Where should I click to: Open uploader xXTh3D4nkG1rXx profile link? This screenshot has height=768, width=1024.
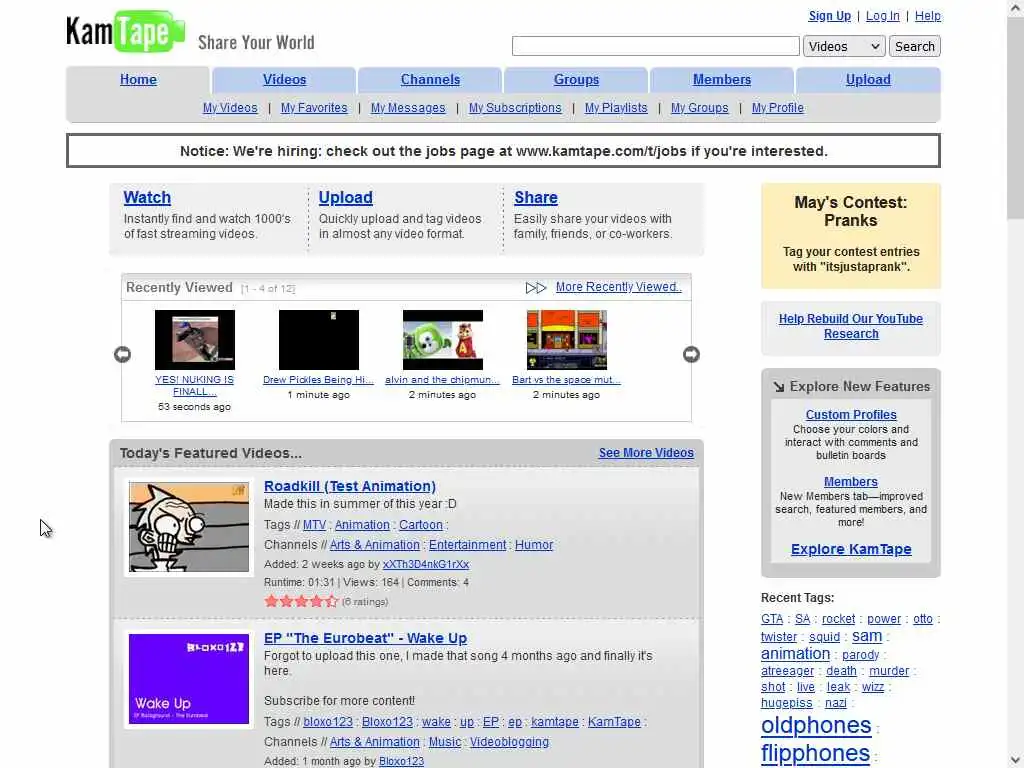click(426, 564)
